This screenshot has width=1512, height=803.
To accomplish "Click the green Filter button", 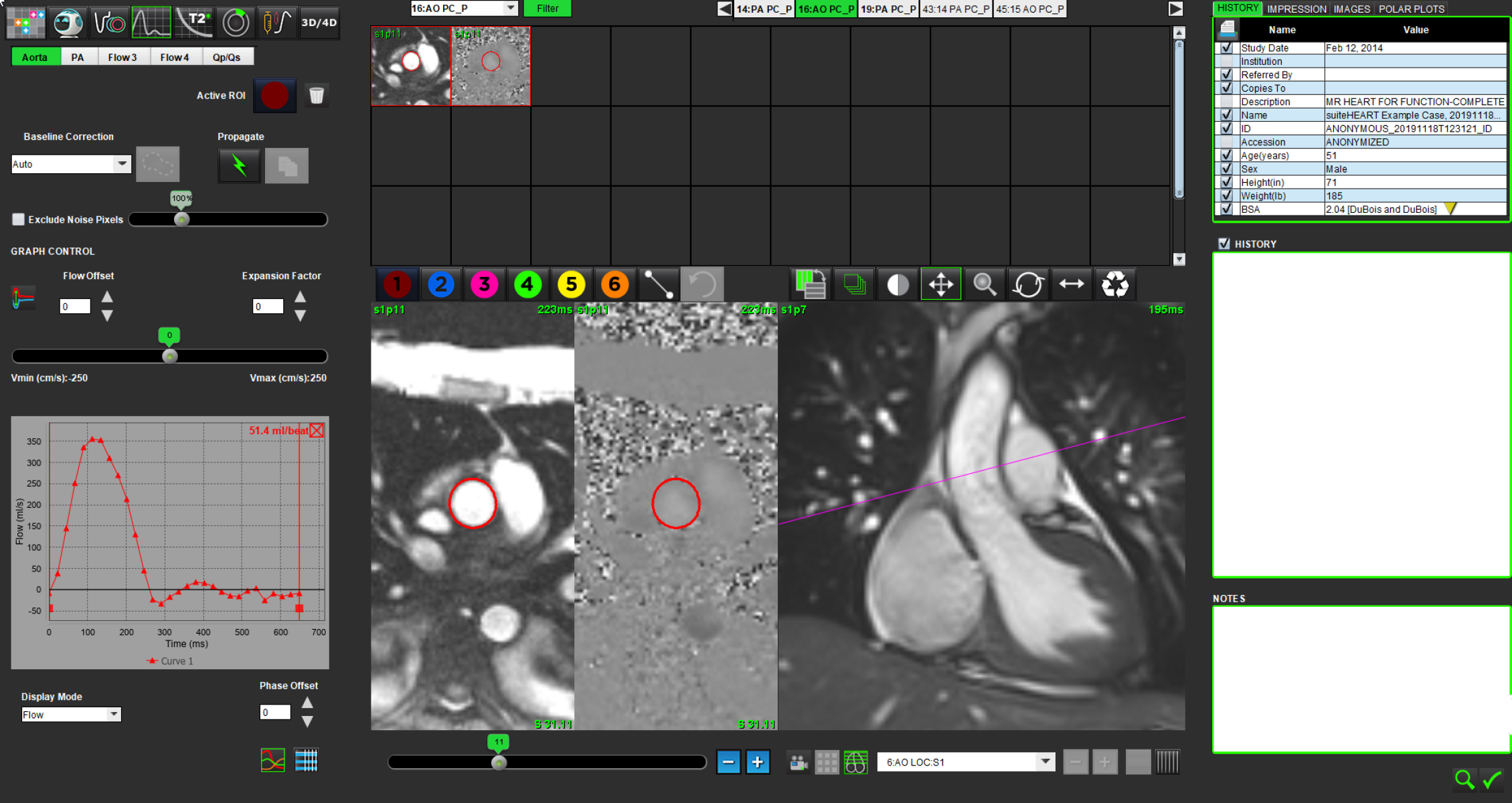I will (547, 8).
